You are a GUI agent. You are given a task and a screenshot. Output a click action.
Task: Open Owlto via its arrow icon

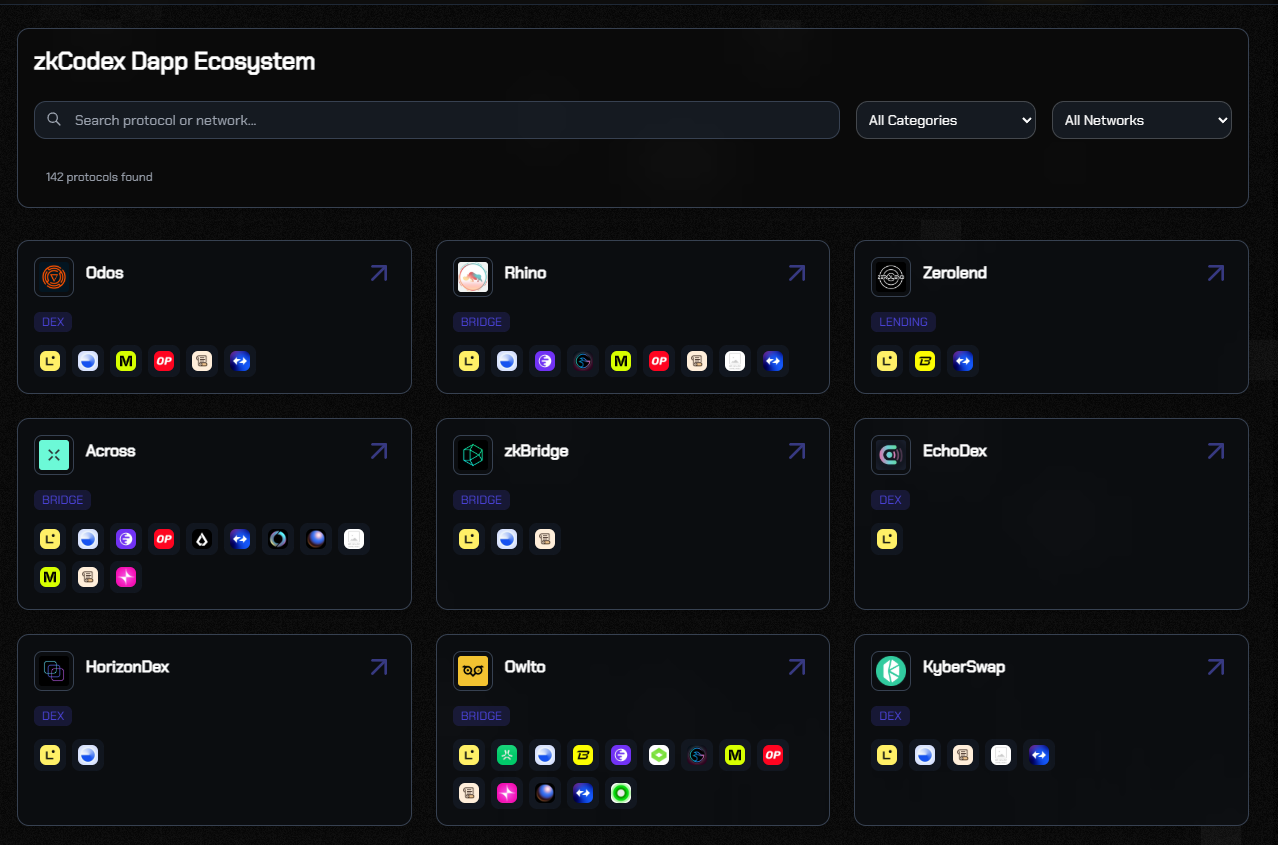pos(797,667)
